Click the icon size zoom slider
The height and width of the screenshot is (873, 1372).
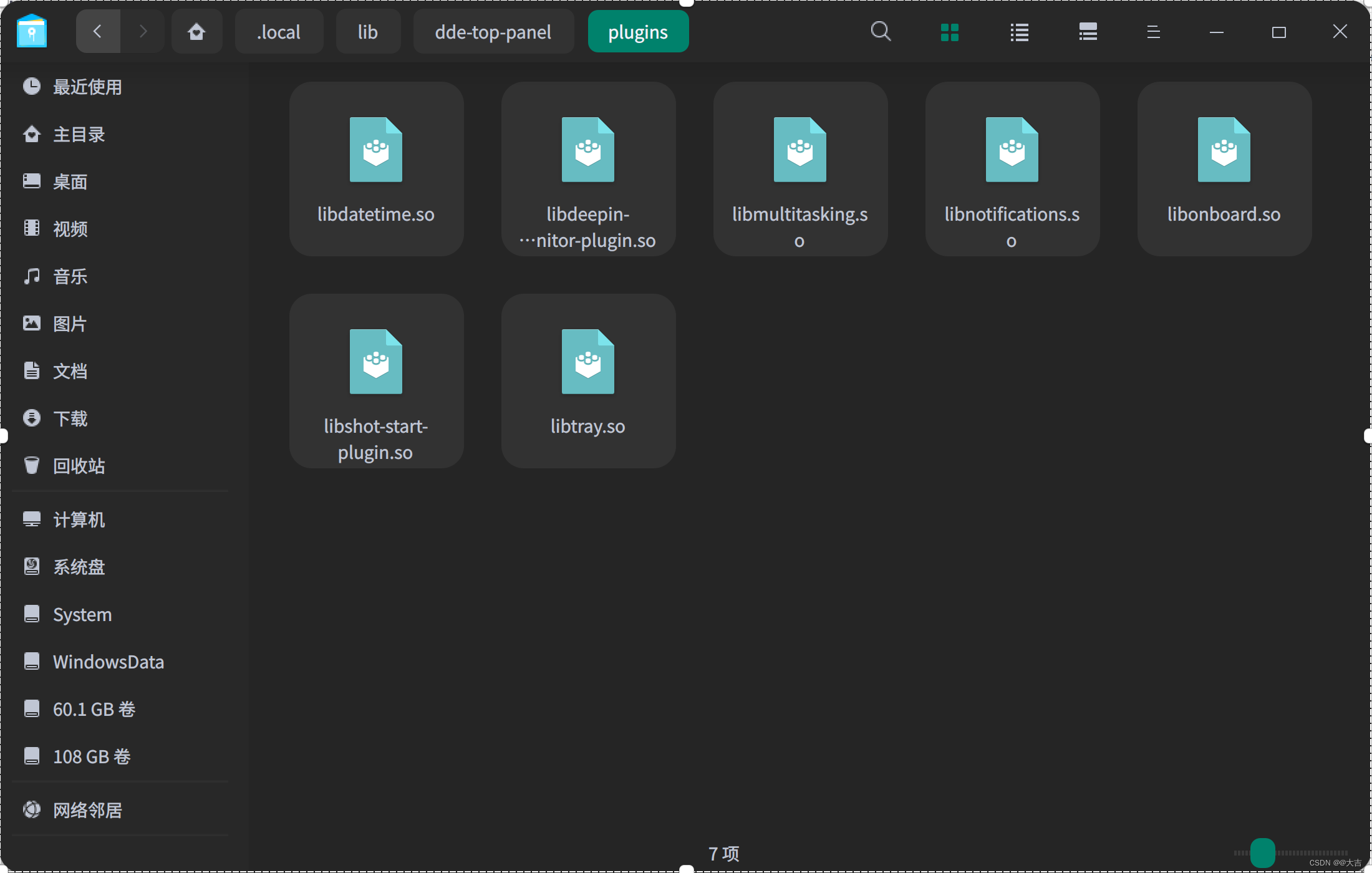pos(1263,852)
